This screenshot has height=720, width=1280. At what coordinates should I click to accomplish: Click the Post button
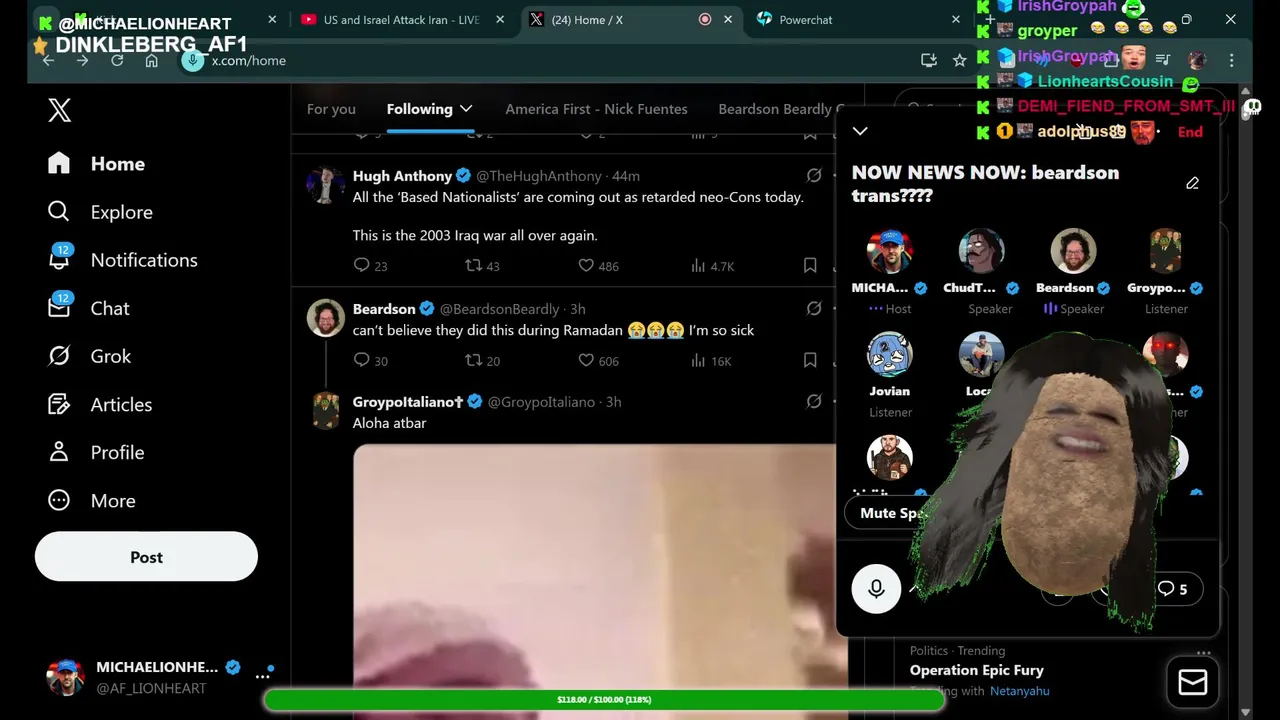146,557
